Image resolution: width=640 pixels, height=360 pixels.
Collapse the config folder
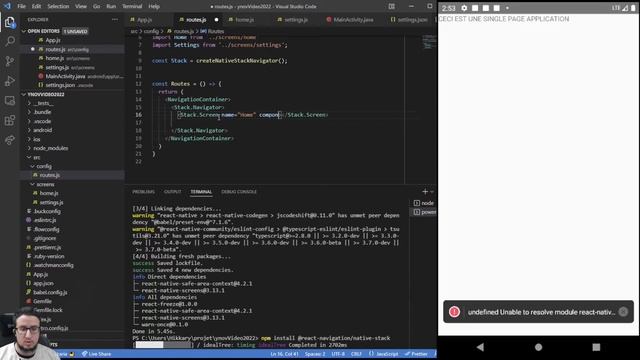pyautogui.click(x=43, y=166)
